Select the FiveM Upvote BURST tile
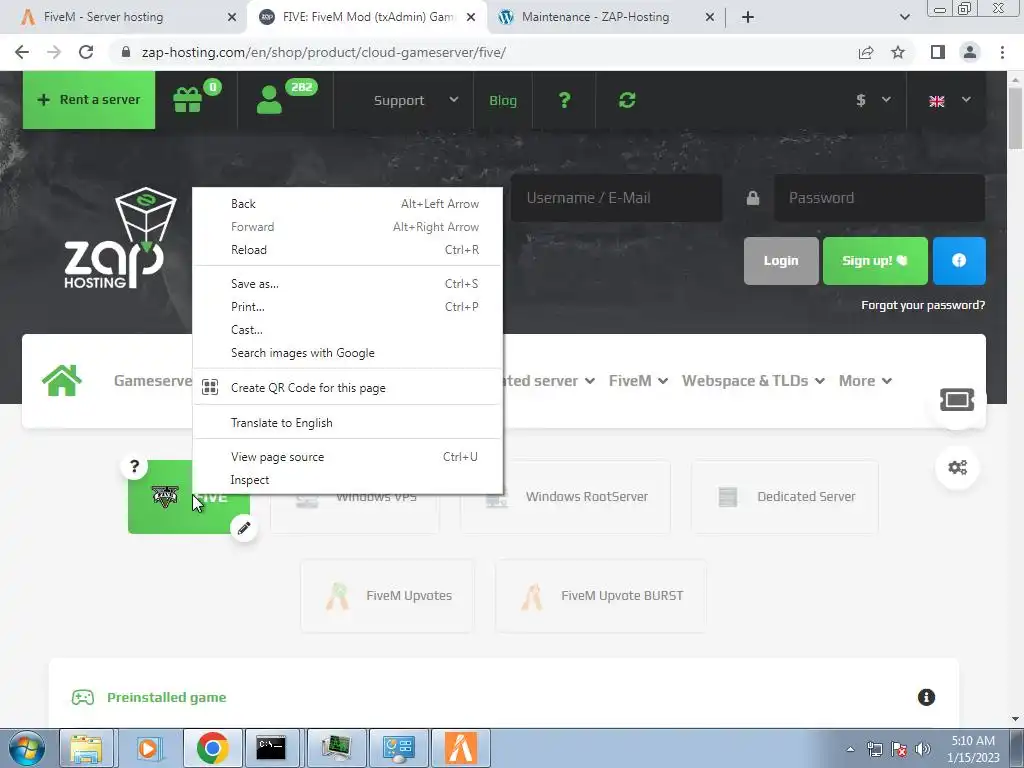 [x=601, y=596]
